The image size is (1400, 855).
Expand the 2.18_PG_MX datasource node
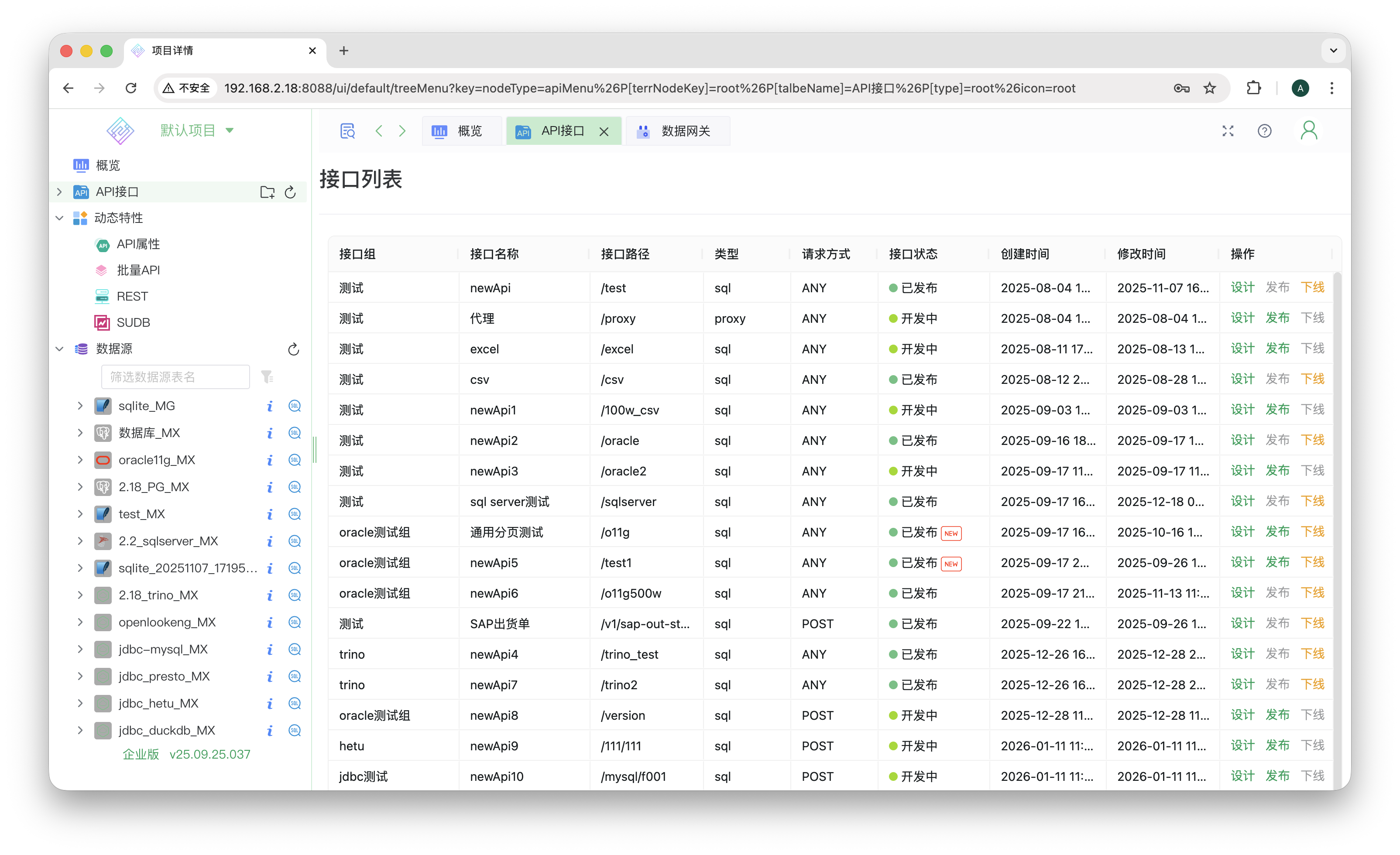pos(80,487)
